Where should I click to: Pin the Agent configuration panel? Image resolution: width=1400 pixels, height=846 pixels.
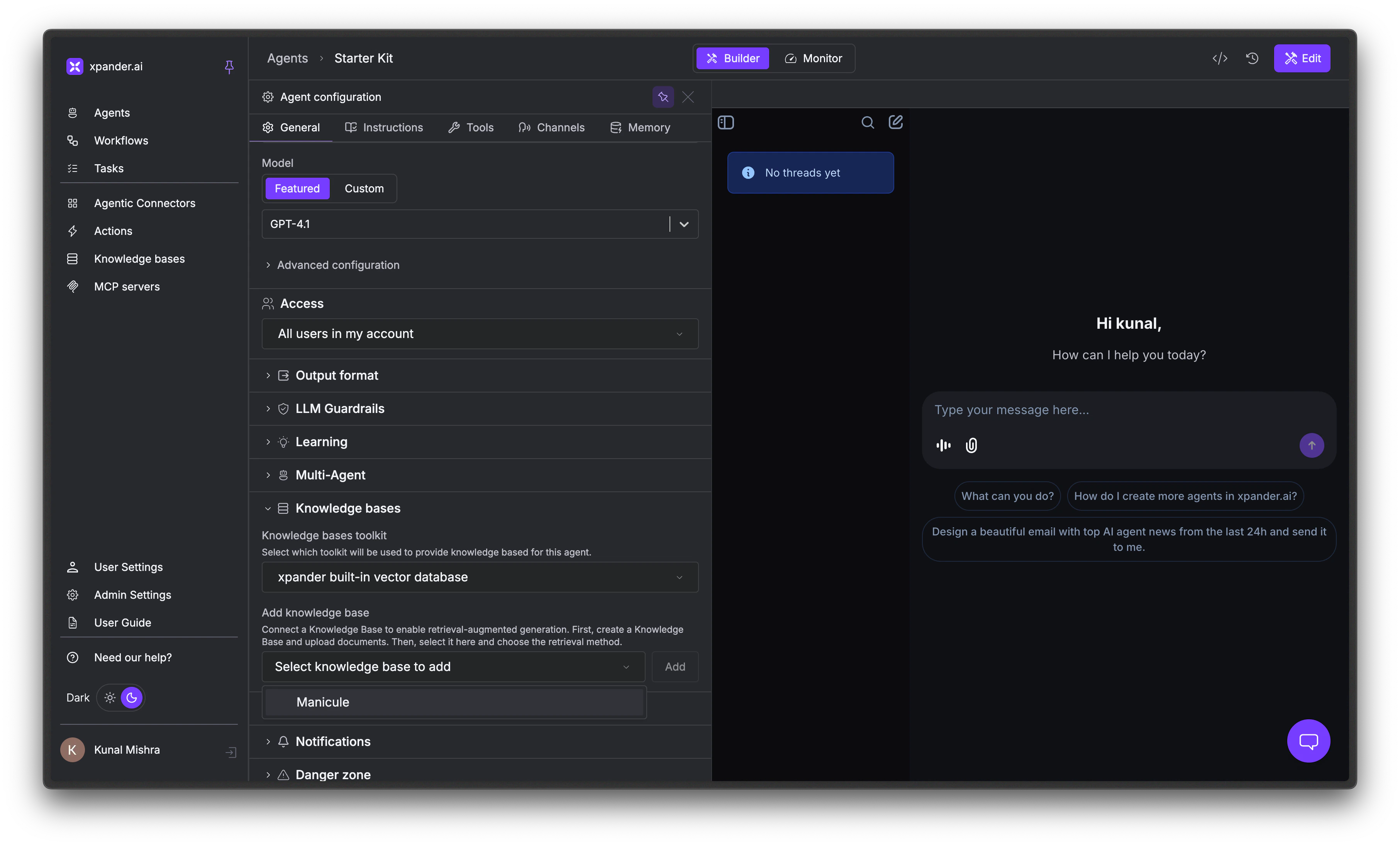pos(663,97)
